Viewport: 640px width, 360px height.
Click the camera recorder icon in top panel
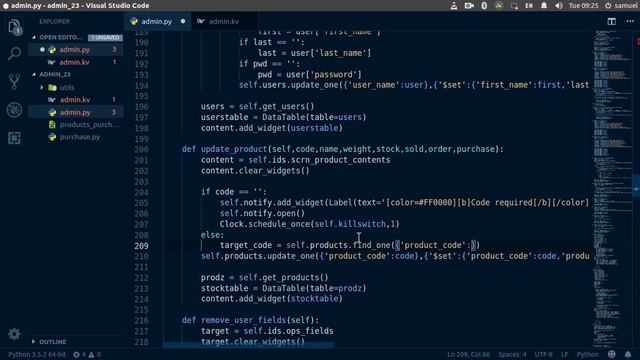pyautogui.click(x=469, y=6)
